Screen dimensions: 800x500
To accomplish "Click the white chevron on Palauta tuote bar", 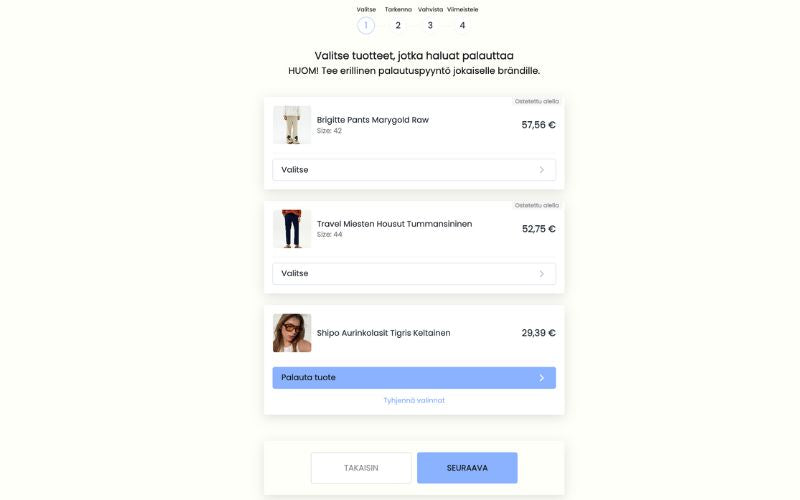I will tap(541, 378).
